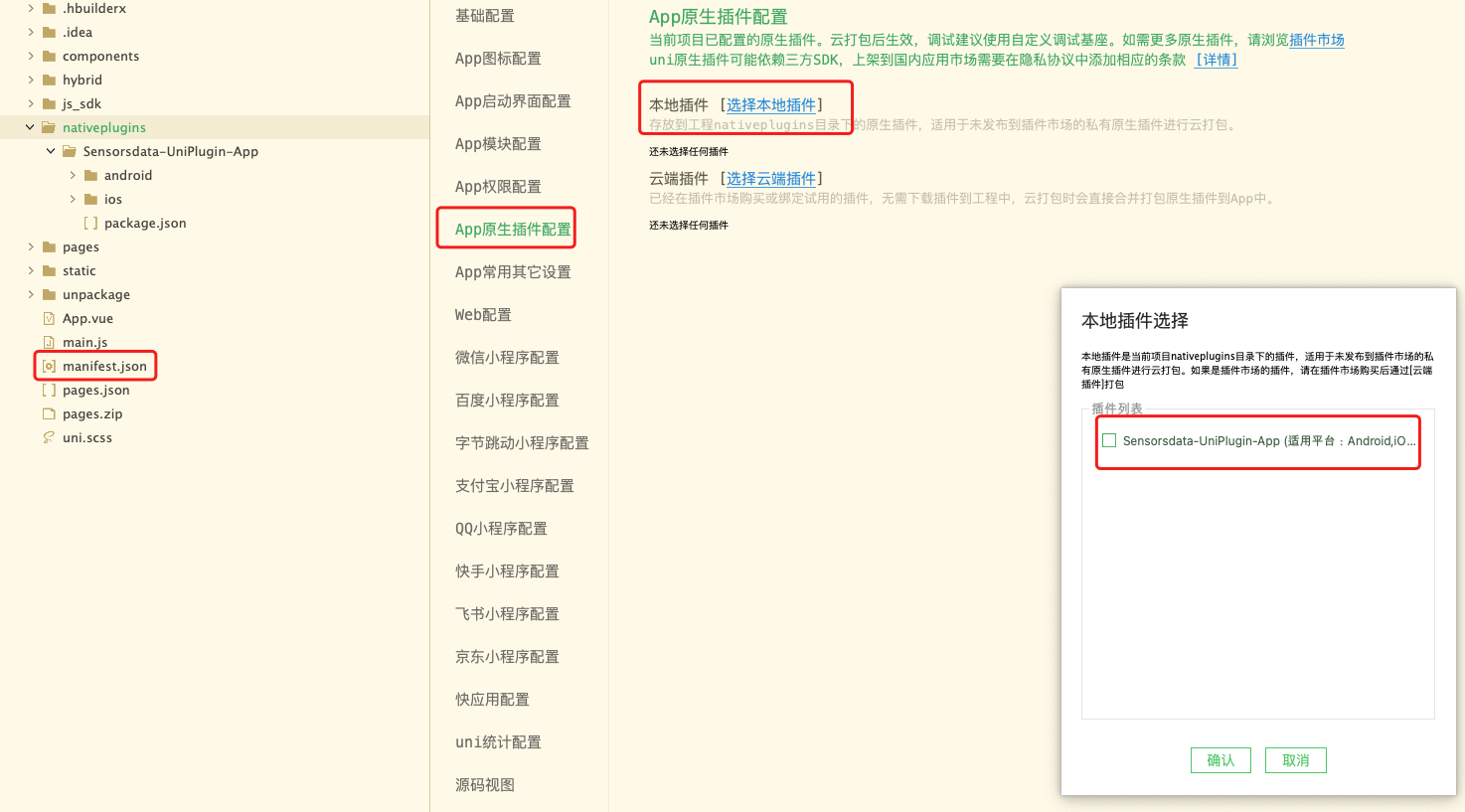Enable the Sensorsdata-UniPlugin-App plugin checkbox

pyautogui.click(x=1109, y=439)
